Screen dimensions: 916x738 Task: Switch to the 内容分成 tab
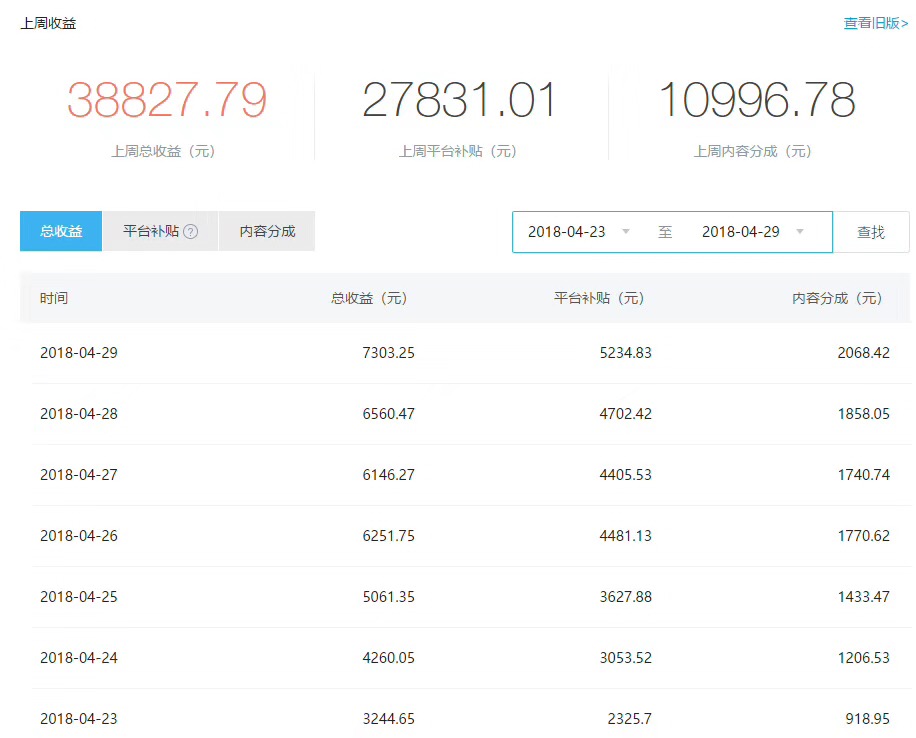click(266, 230)
